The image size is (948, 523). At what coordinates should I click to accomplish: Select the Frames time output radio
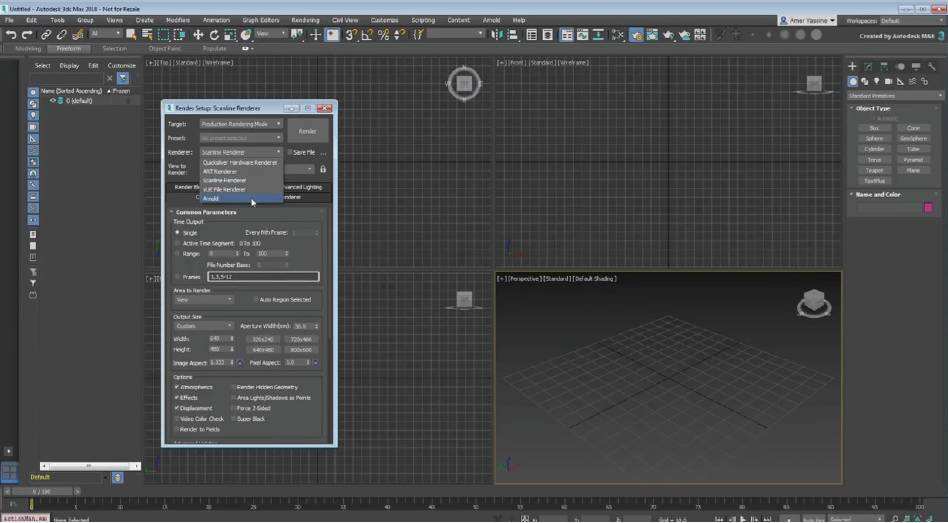coord(177,276)
